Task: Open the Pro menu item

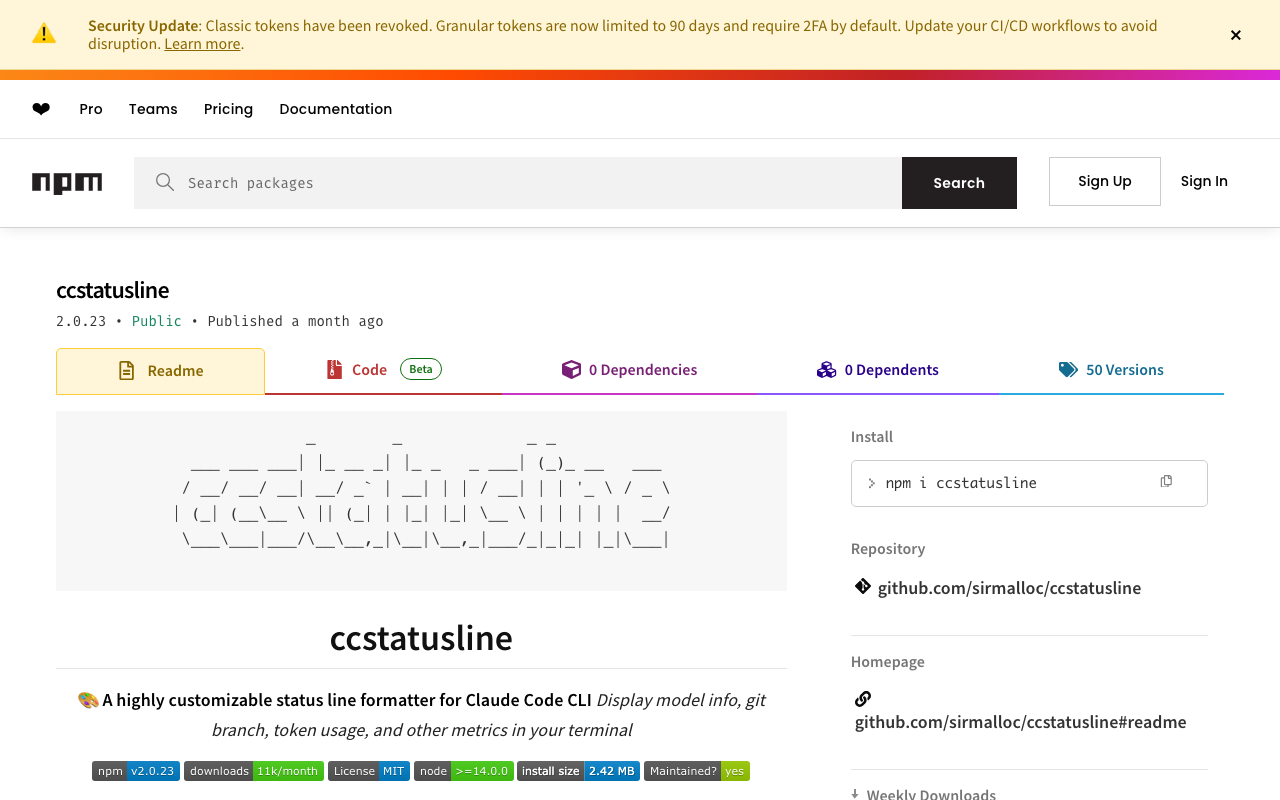Action: point(91,109)
